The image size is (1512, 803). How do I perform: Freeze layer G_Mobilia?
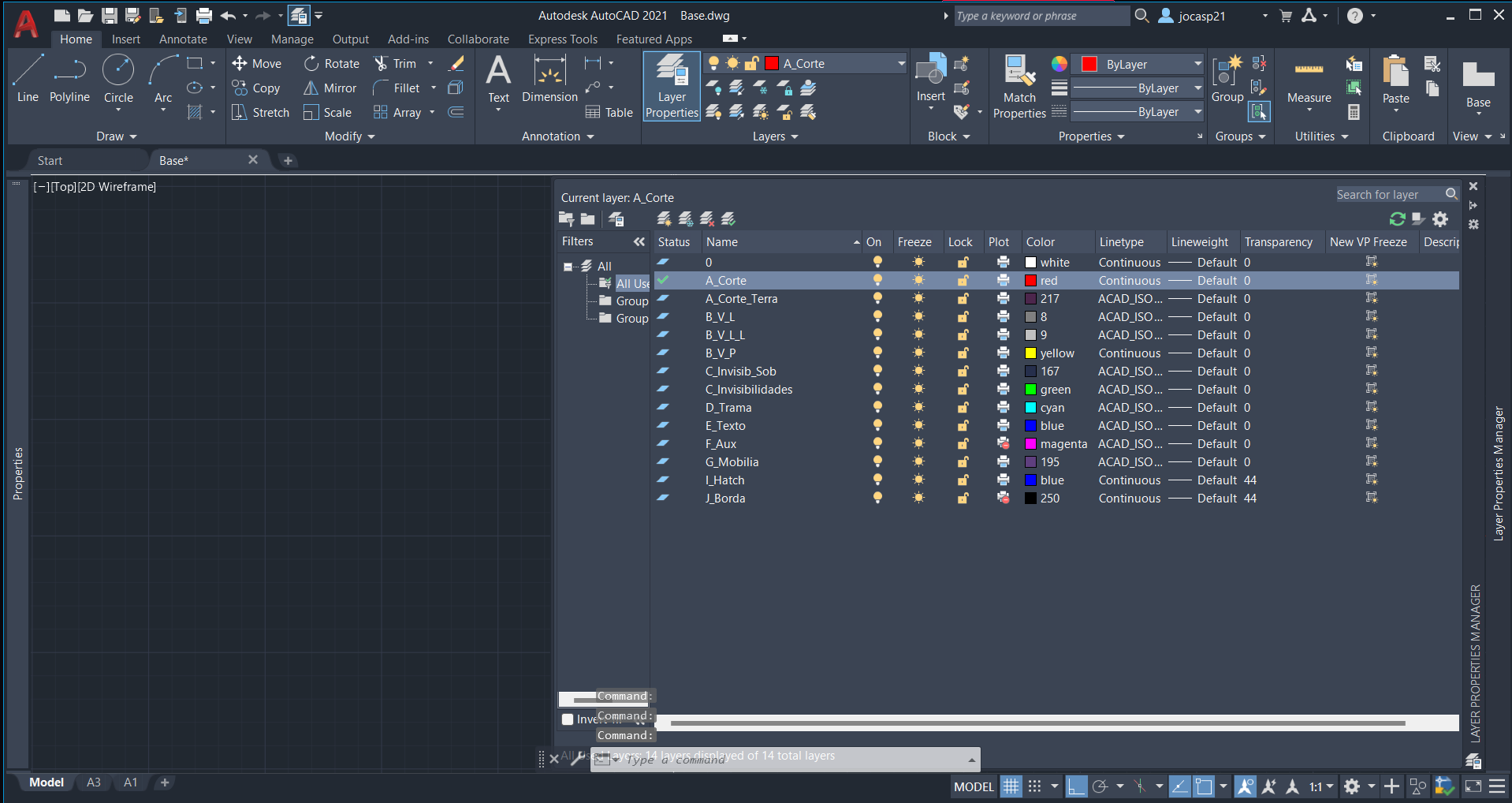918,461
